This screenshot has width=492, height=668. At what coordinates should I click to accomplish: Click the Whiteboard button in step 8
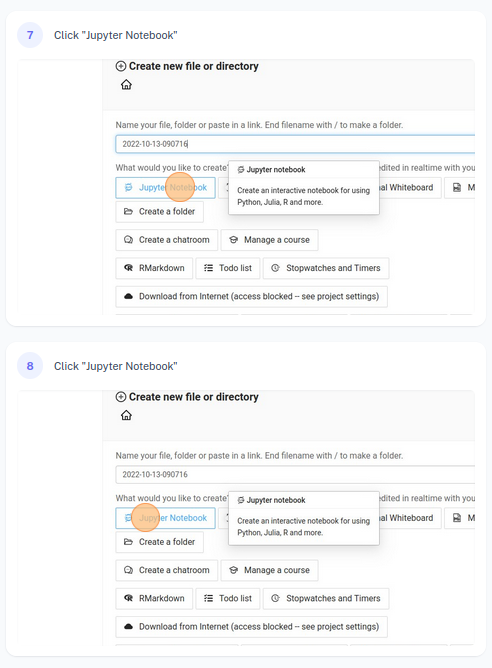tap(410, 518)
